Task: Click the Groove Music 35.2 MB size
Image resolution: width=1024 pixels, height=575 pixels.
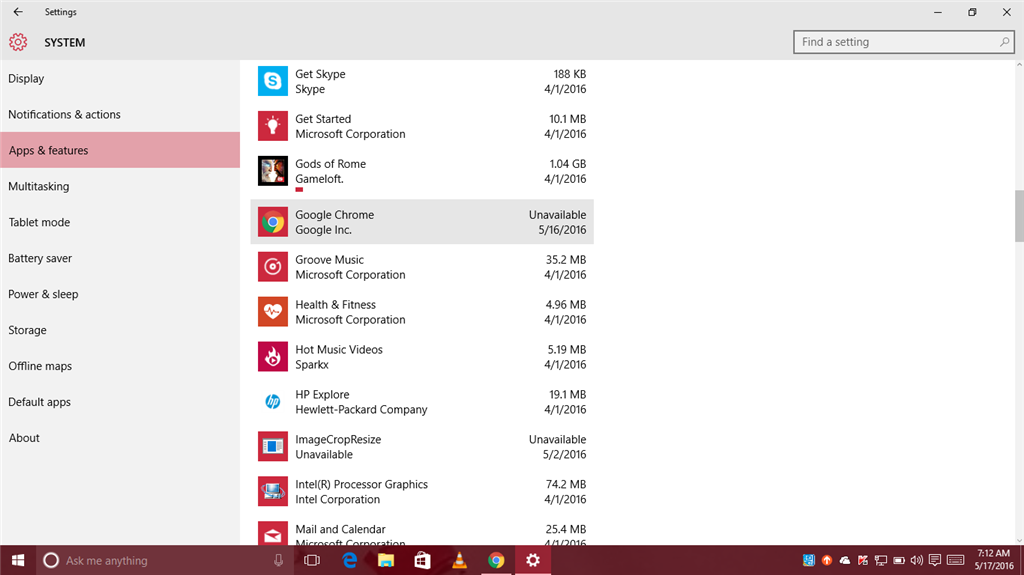Action: (x=566, y=260)
